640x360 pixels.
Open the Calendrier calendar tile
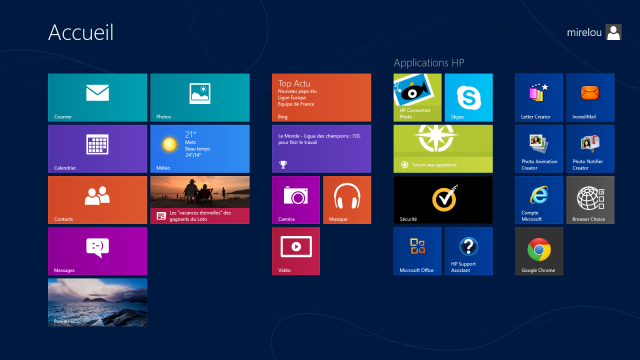[98, 149]
